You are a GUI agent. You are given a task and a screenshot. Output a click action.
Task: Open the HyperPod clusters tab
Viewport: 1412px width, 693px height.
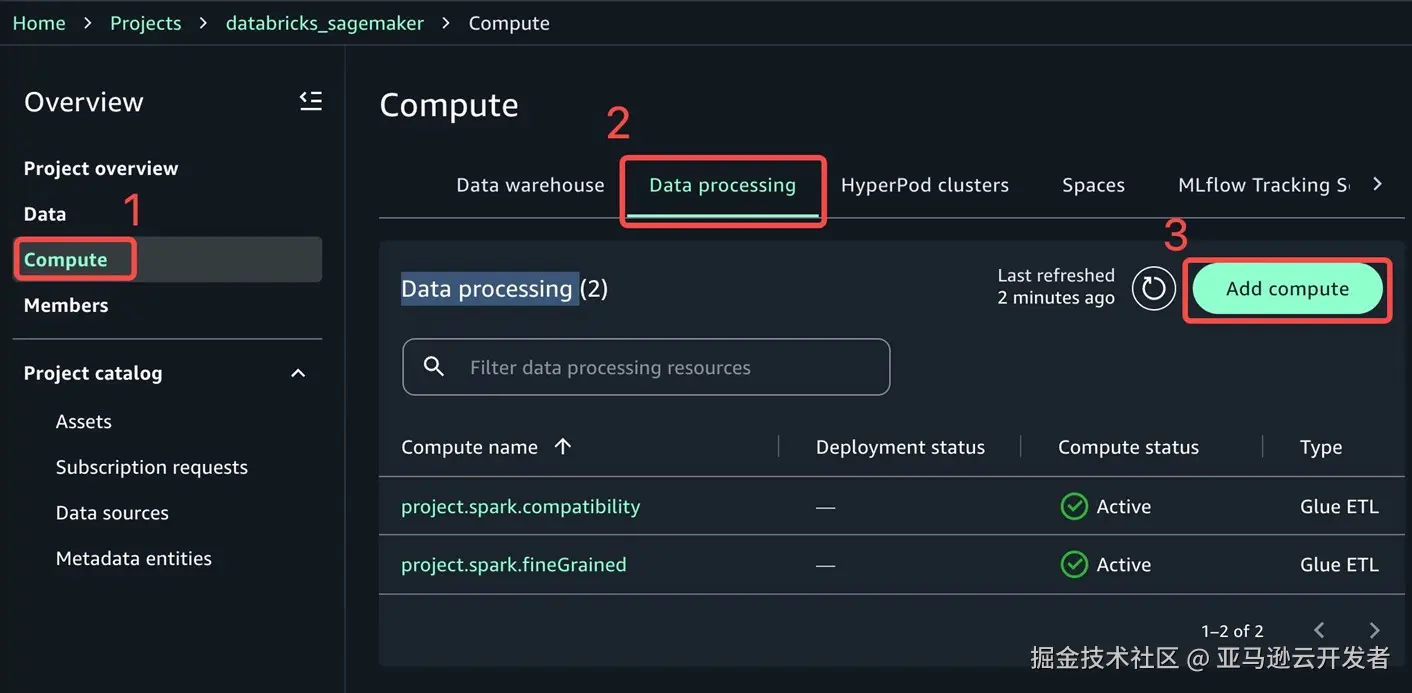[924, 185]
